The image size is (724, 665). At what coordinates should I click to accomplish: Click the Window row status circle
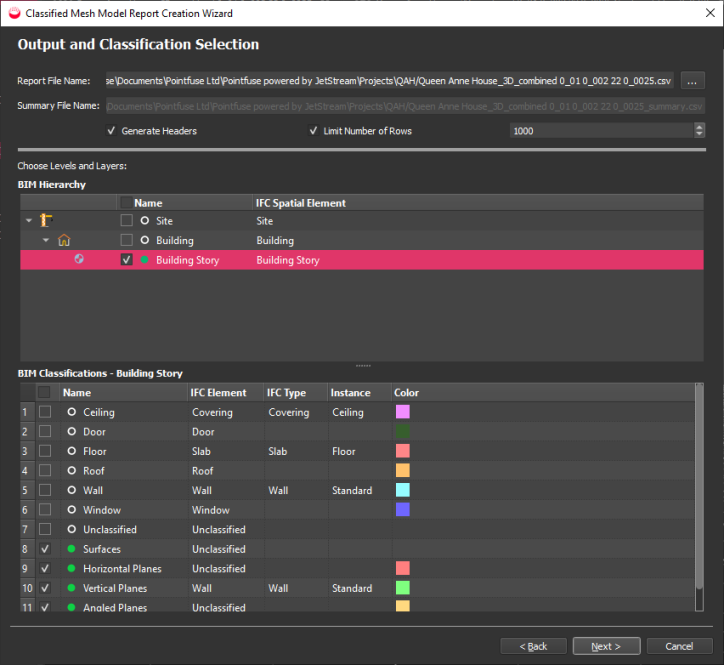click(72, 509)
